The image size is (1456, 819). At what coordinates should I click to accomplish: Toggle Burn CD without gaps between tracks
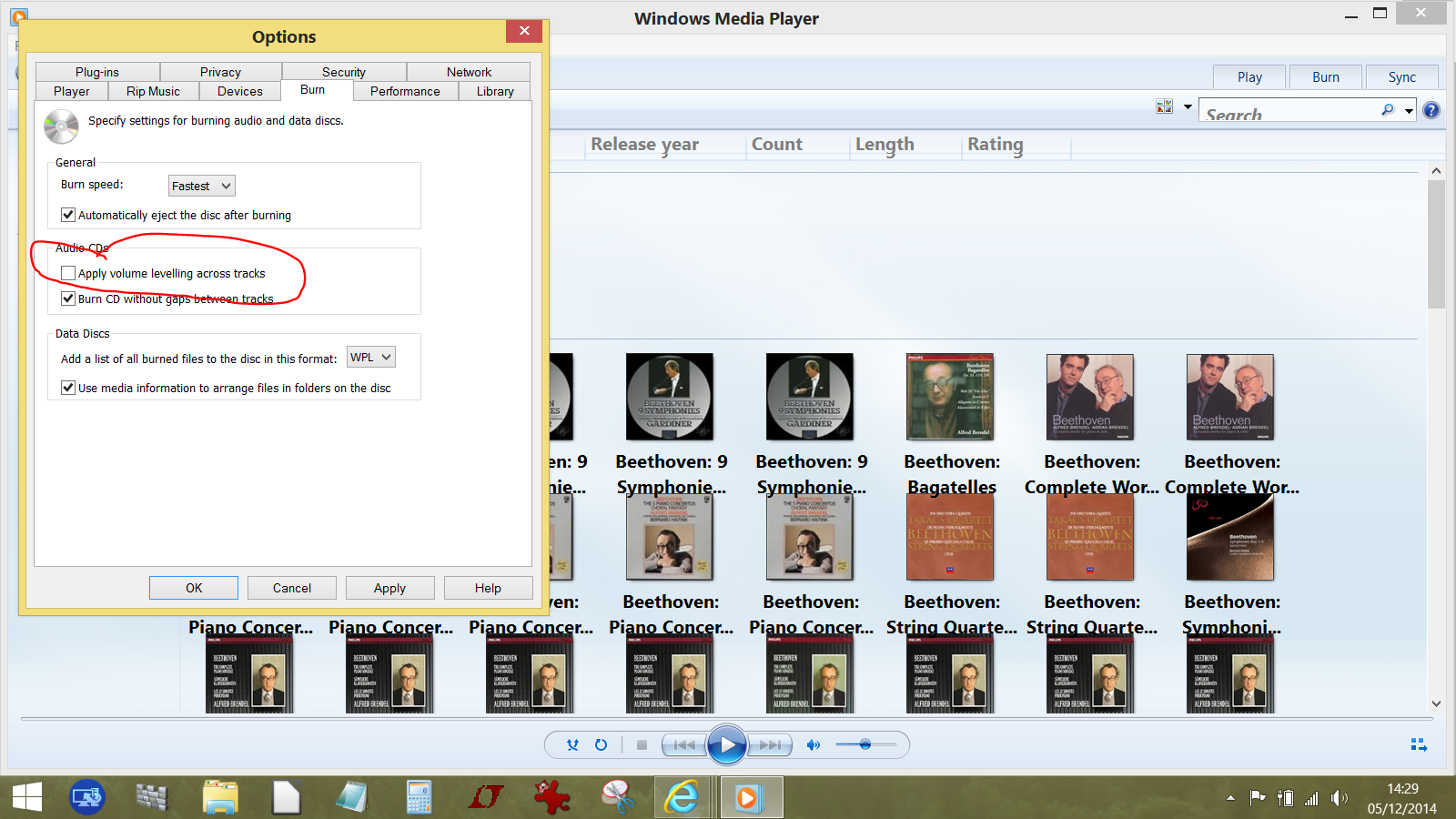(68, 298)
